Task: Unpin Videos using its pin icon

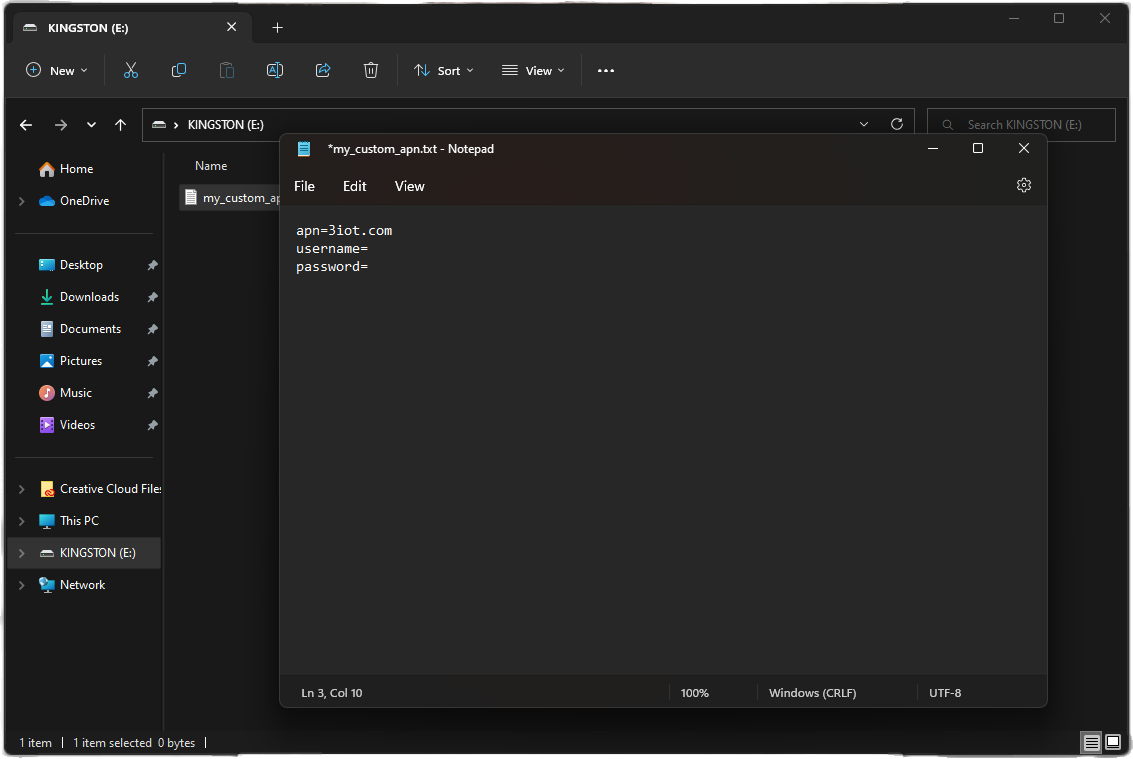Action: pyautogui.click(x=152, y=425)
